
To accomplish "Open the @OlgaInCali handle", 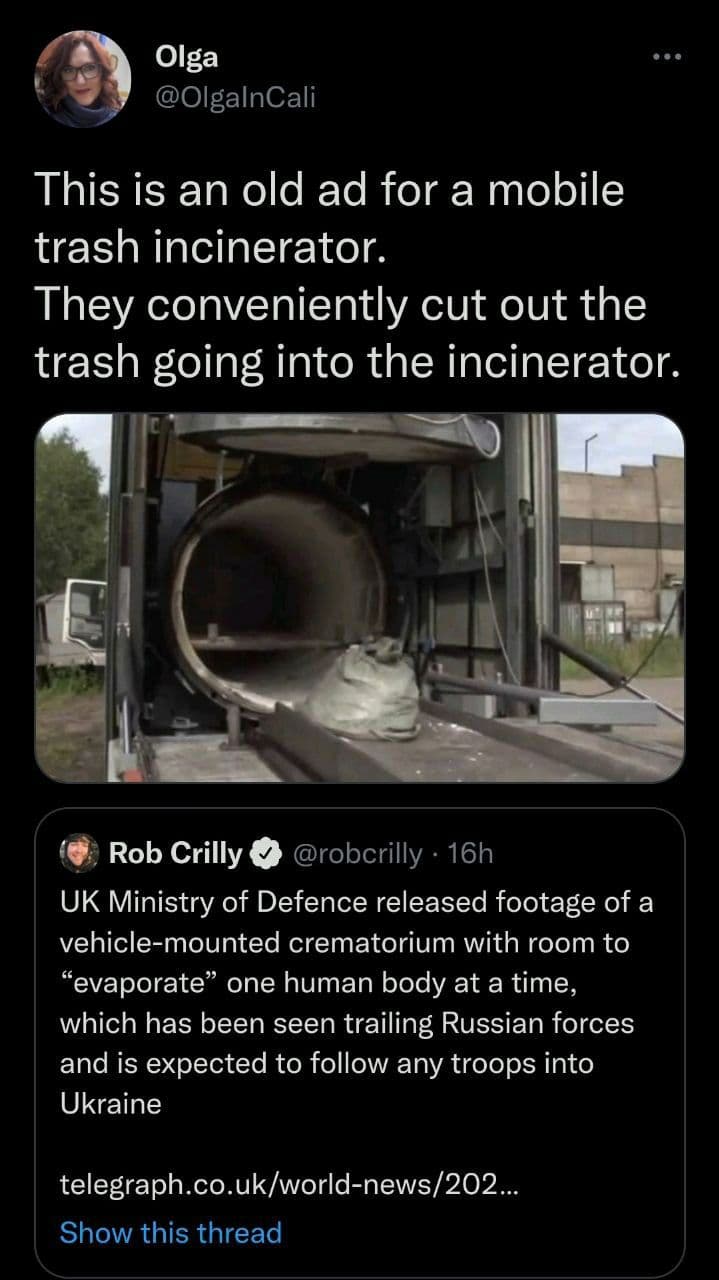I will click(x=235, y=96).
